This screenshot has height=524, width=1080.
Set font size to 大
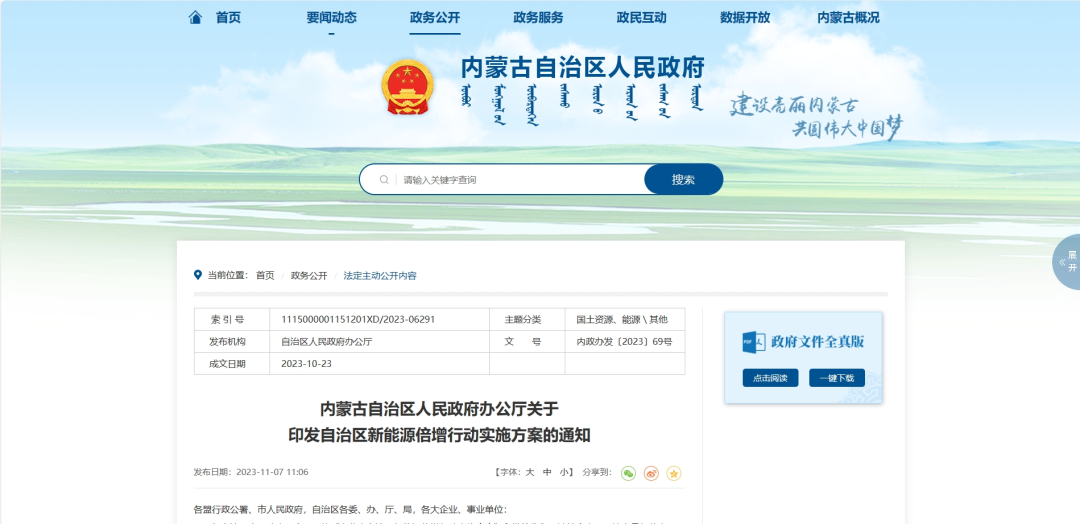click(530, 472)
